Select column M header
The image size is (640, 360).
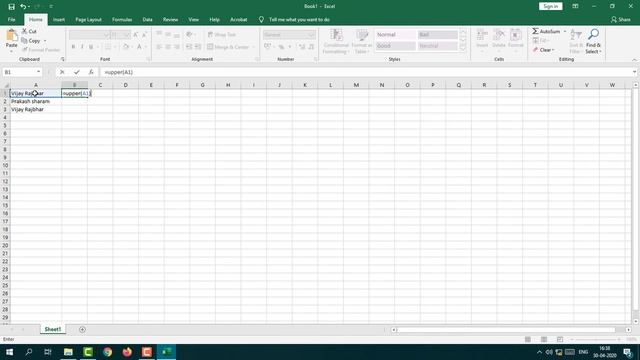click(x=356, y=85)
